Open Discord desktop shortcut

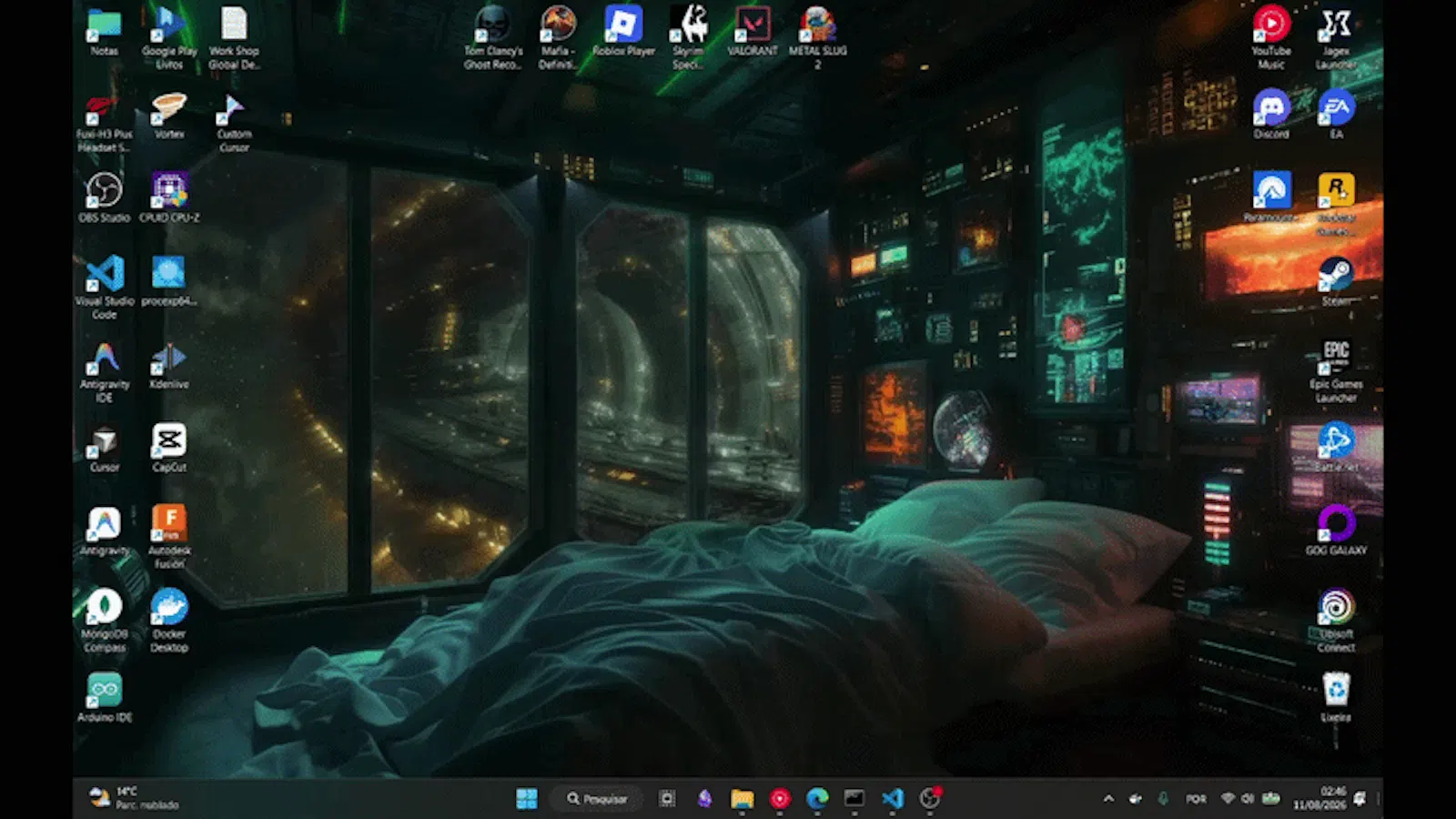[x=1271, y=114]
